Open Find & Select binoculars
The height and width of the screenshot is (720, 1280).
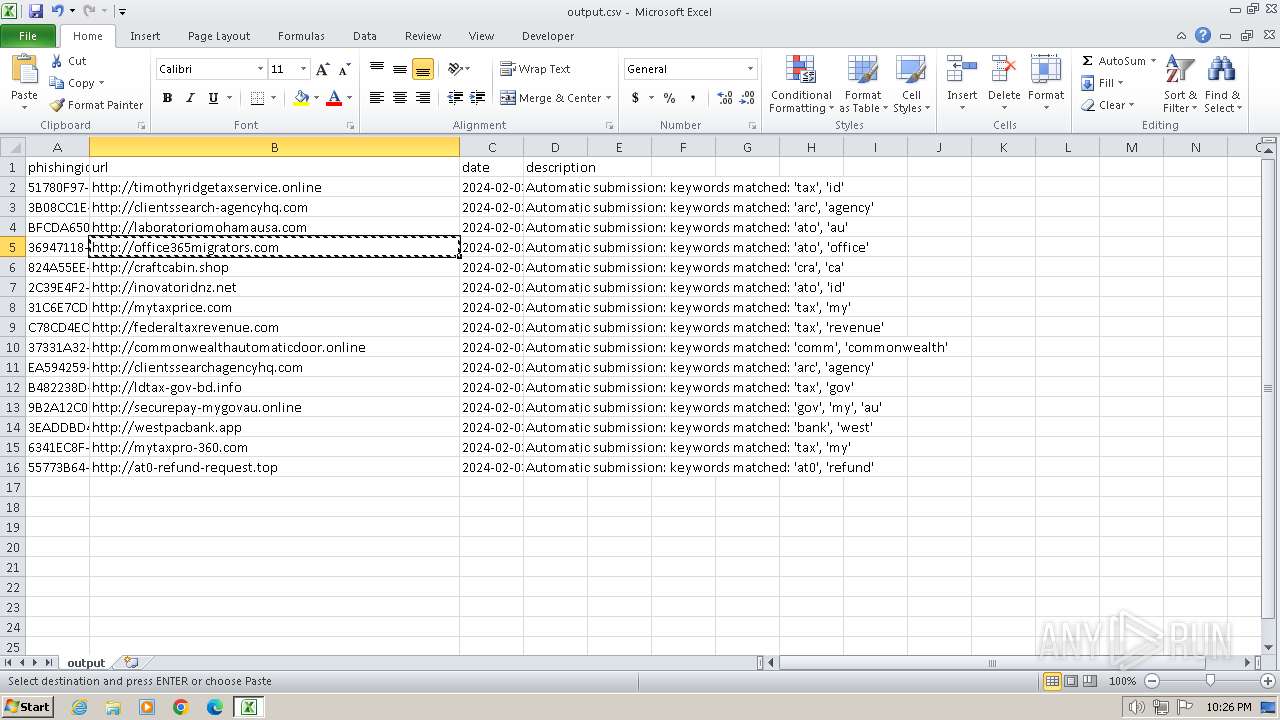[x=1222, y=84]
